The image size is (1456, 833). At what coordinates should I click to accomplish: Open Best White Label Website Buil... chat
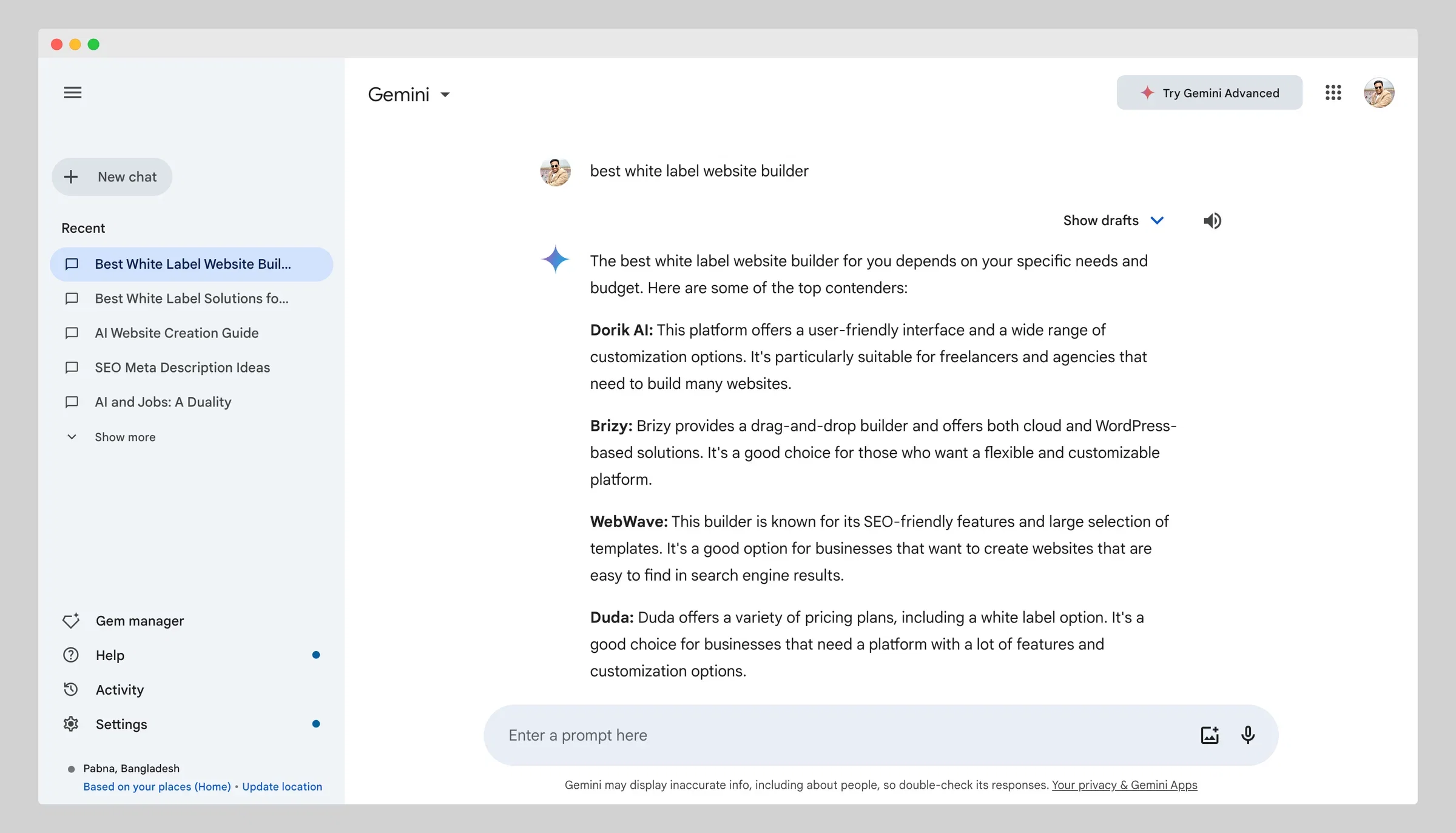pos(192,265)
